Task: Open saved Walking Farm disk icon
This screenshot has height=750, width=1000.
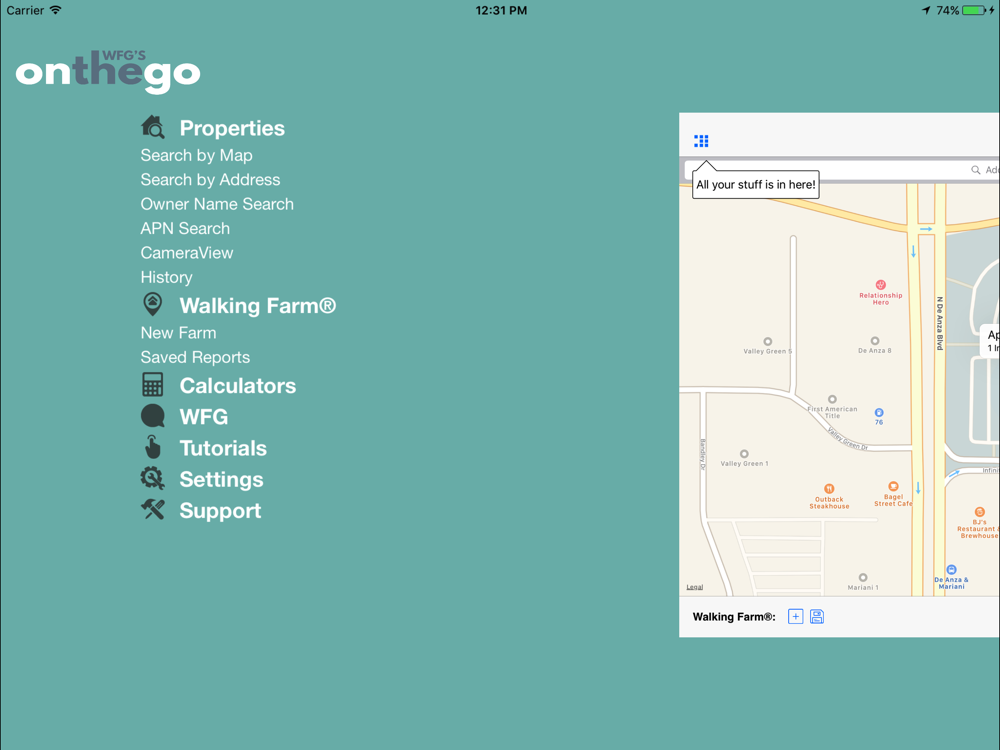Action: coord(817,617)
